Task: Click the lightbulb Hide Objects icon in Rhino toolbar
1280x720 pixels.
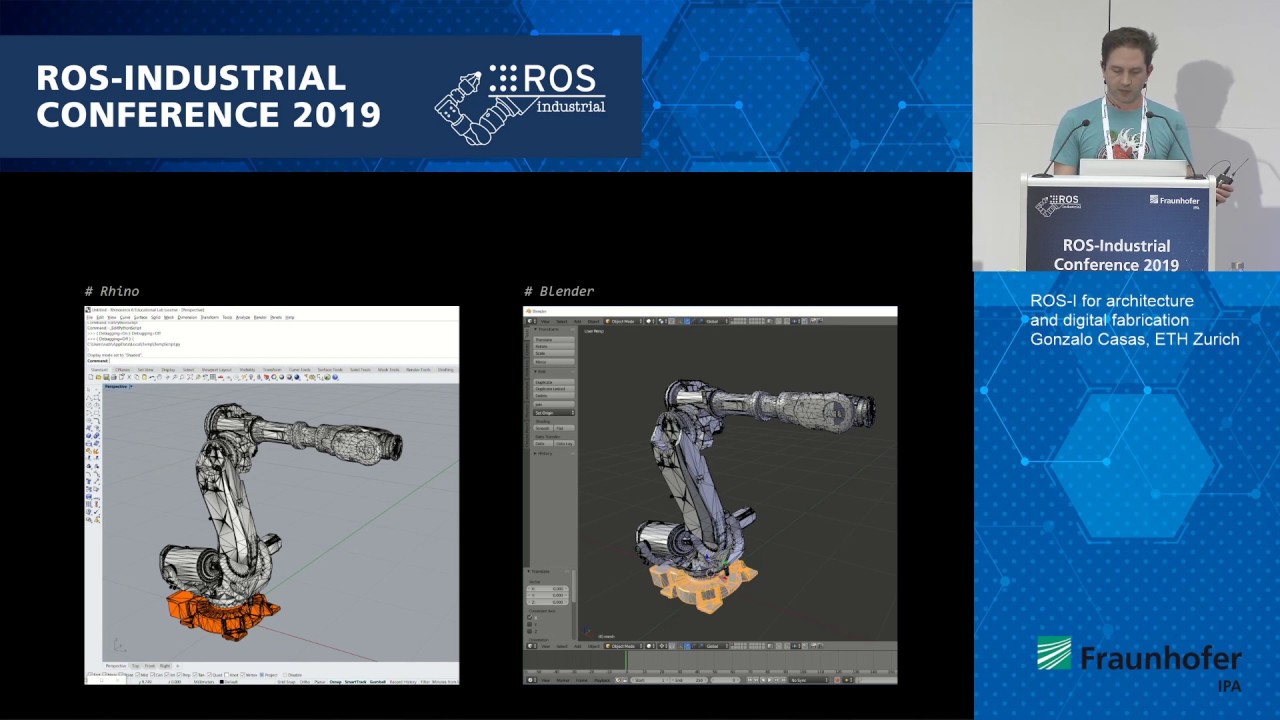Action: click(x=251, y=377)
